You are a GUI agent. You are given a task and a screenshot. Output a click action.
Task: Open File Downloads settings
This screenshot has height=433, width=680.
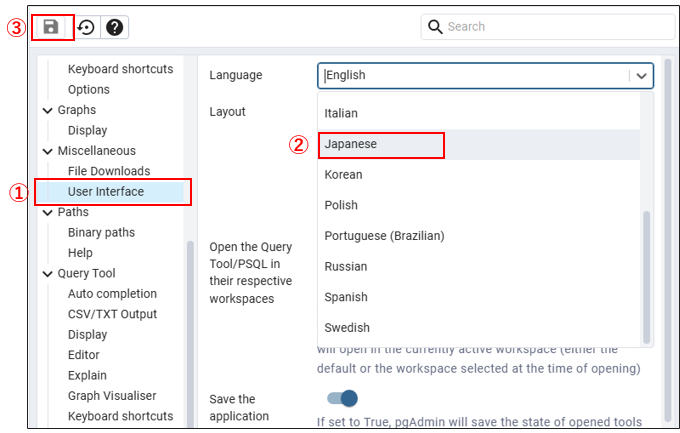(x=109, y=171)
